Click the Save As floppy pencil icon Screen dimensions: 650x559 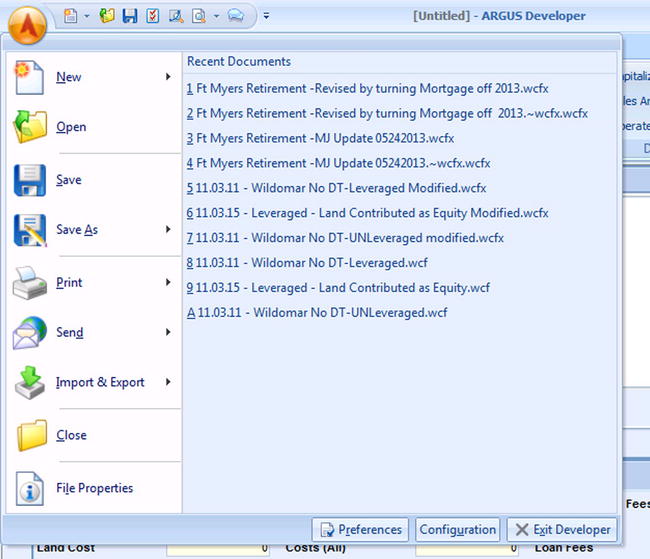tap(30, 230)
